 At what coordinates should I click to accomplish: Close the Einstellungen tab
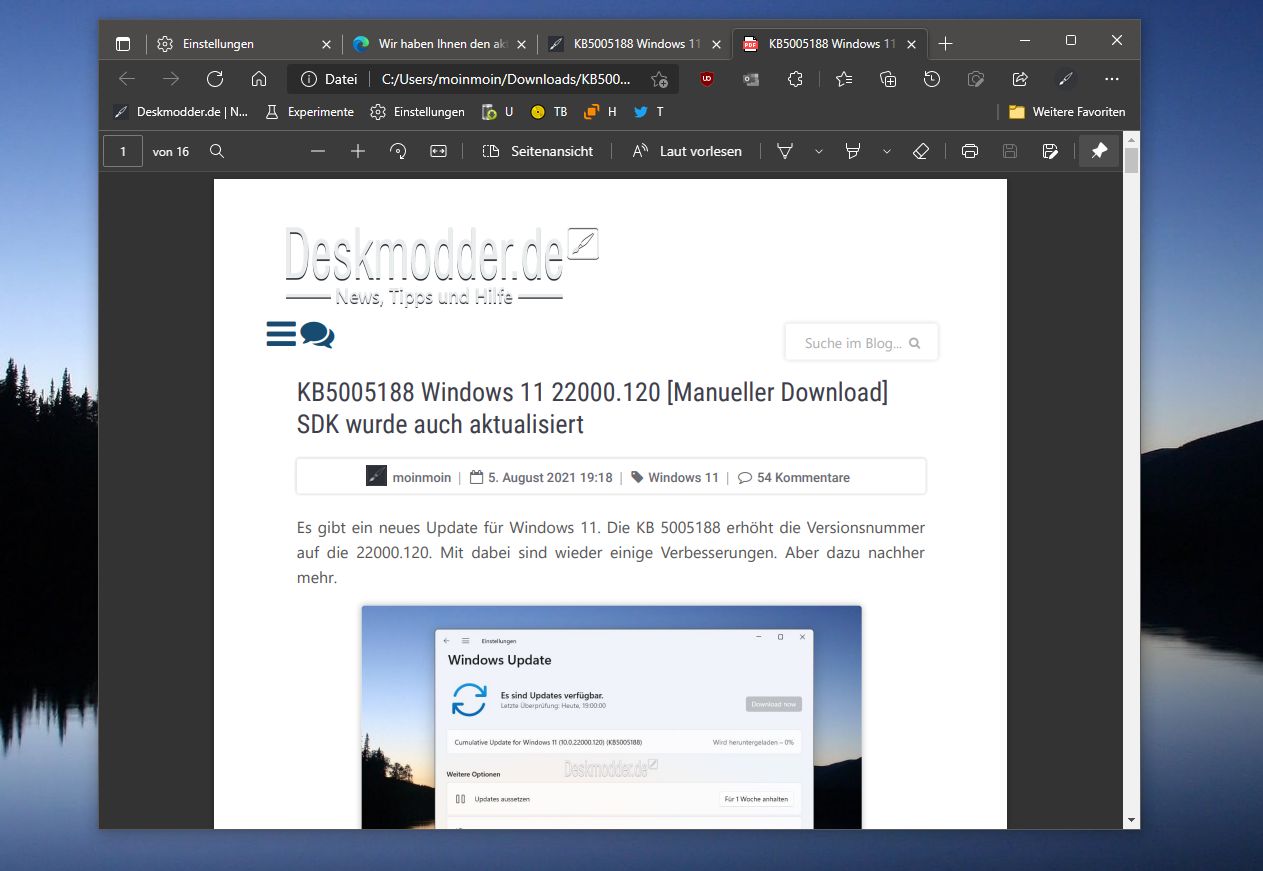326,44
